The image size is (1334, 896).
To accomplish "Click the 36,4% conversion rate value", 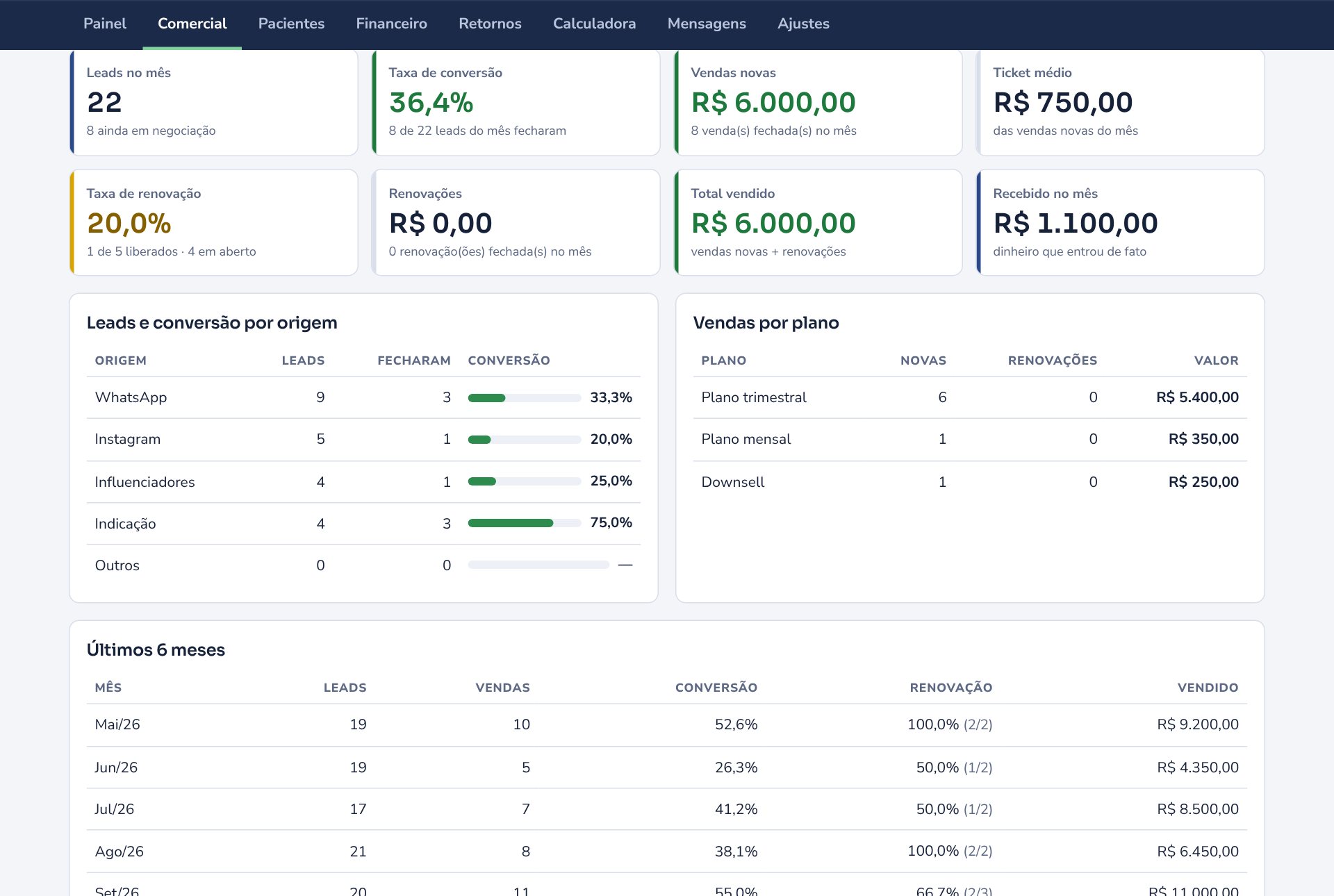I will pyautogui.click(x=431, y=103).
